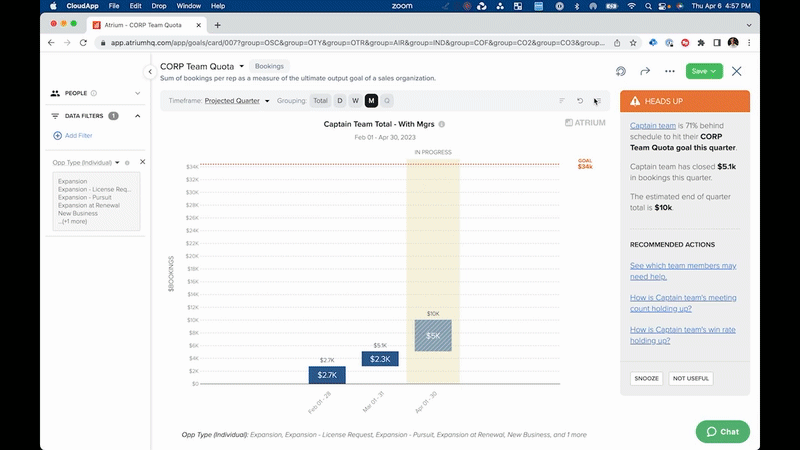Click the reset undo arrow in chart toolbar
The width and height of the screenshot is (800, 450).
click(x=580, y=101)
